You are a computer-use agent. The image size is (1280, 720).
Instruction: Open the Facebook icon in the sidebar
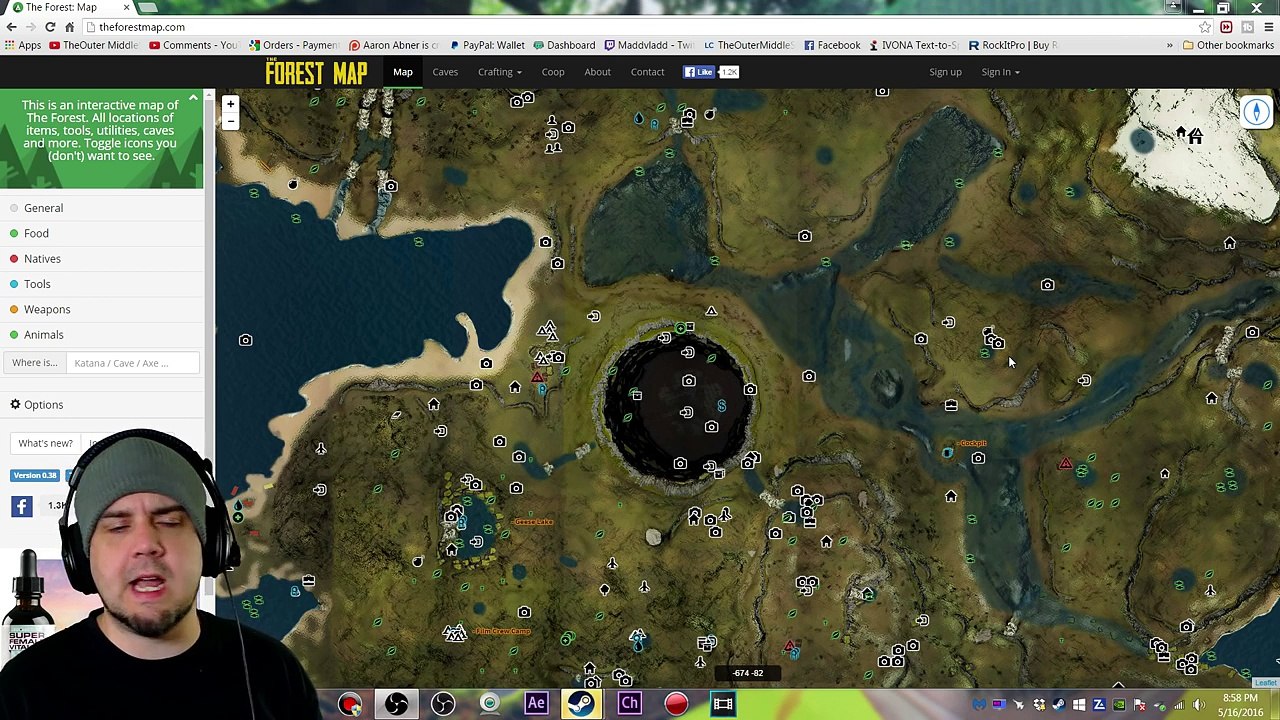pos(22,506)
